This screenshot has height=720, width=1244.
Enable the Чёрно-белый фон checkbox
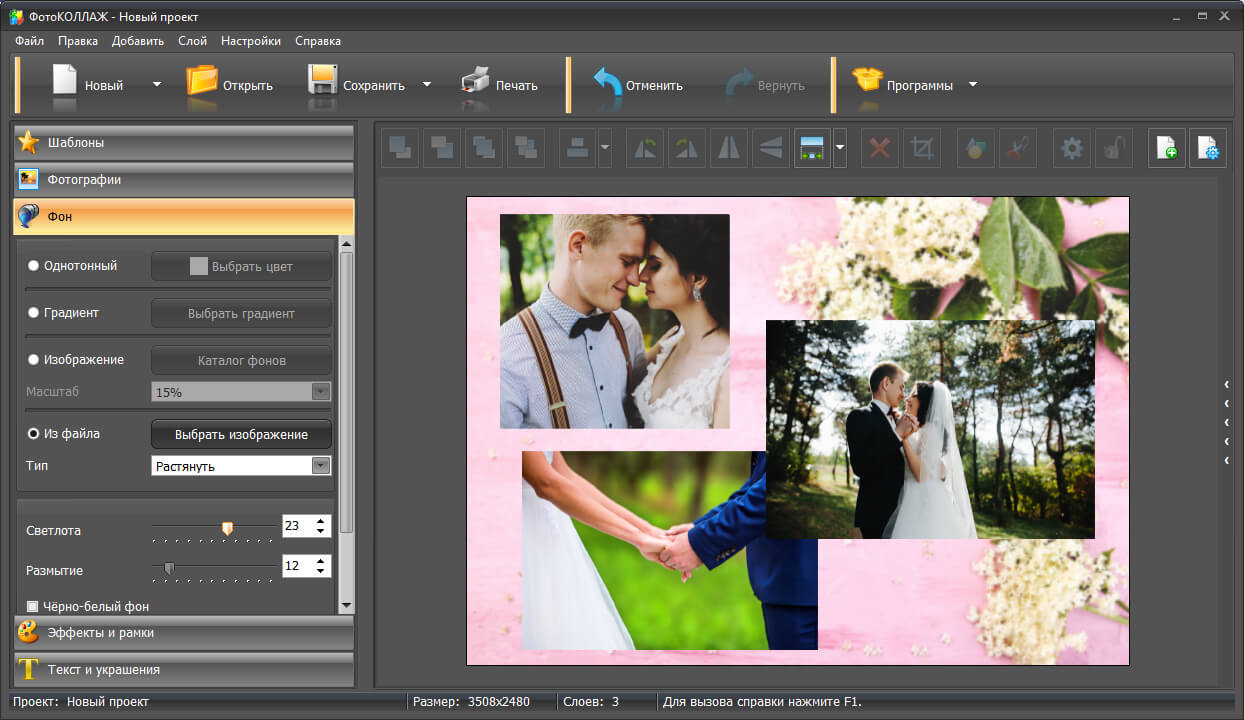(x=33, y=607)
